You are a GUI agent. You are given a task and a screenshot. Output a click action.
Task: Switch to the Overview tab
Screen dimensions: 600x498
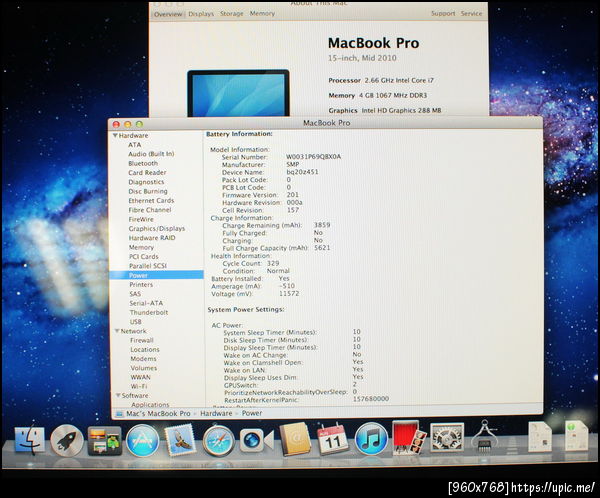168,14
